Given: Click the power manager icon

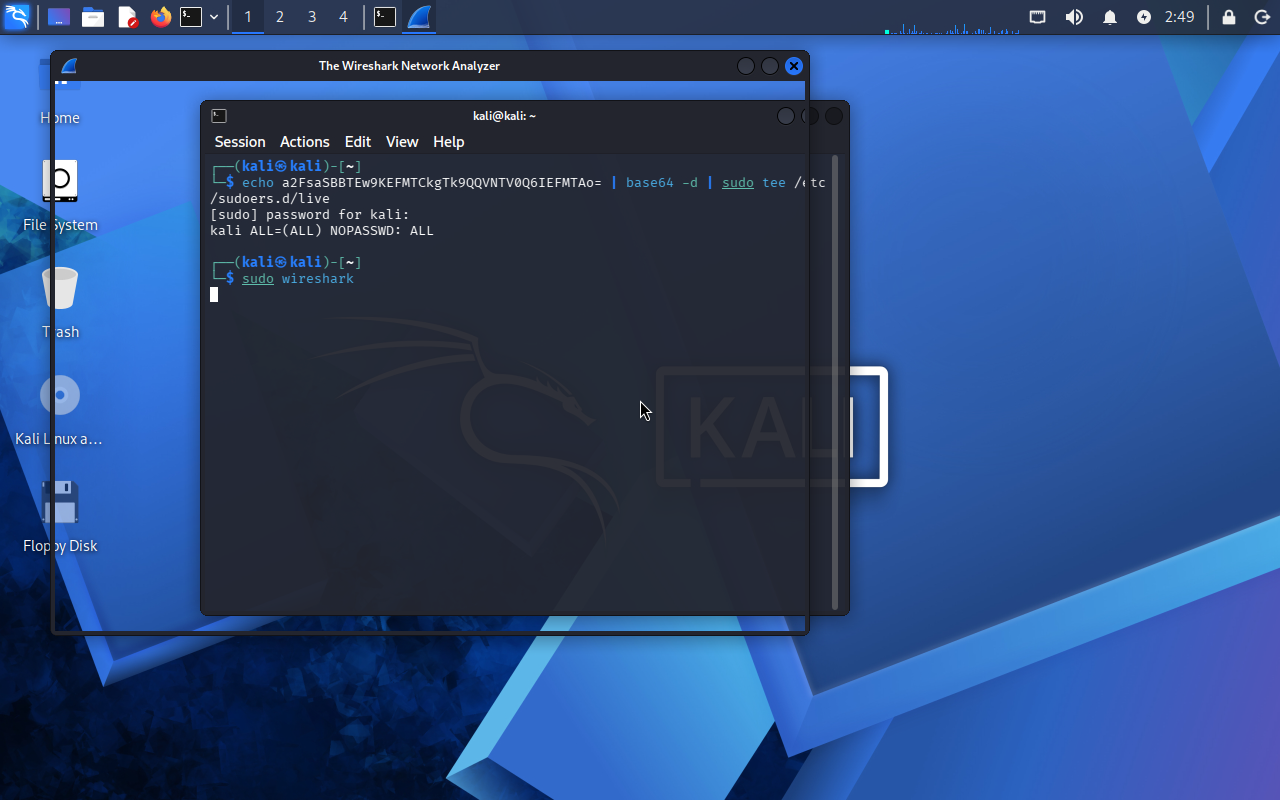Looking at the screenshot, I should click(1144, 17).
